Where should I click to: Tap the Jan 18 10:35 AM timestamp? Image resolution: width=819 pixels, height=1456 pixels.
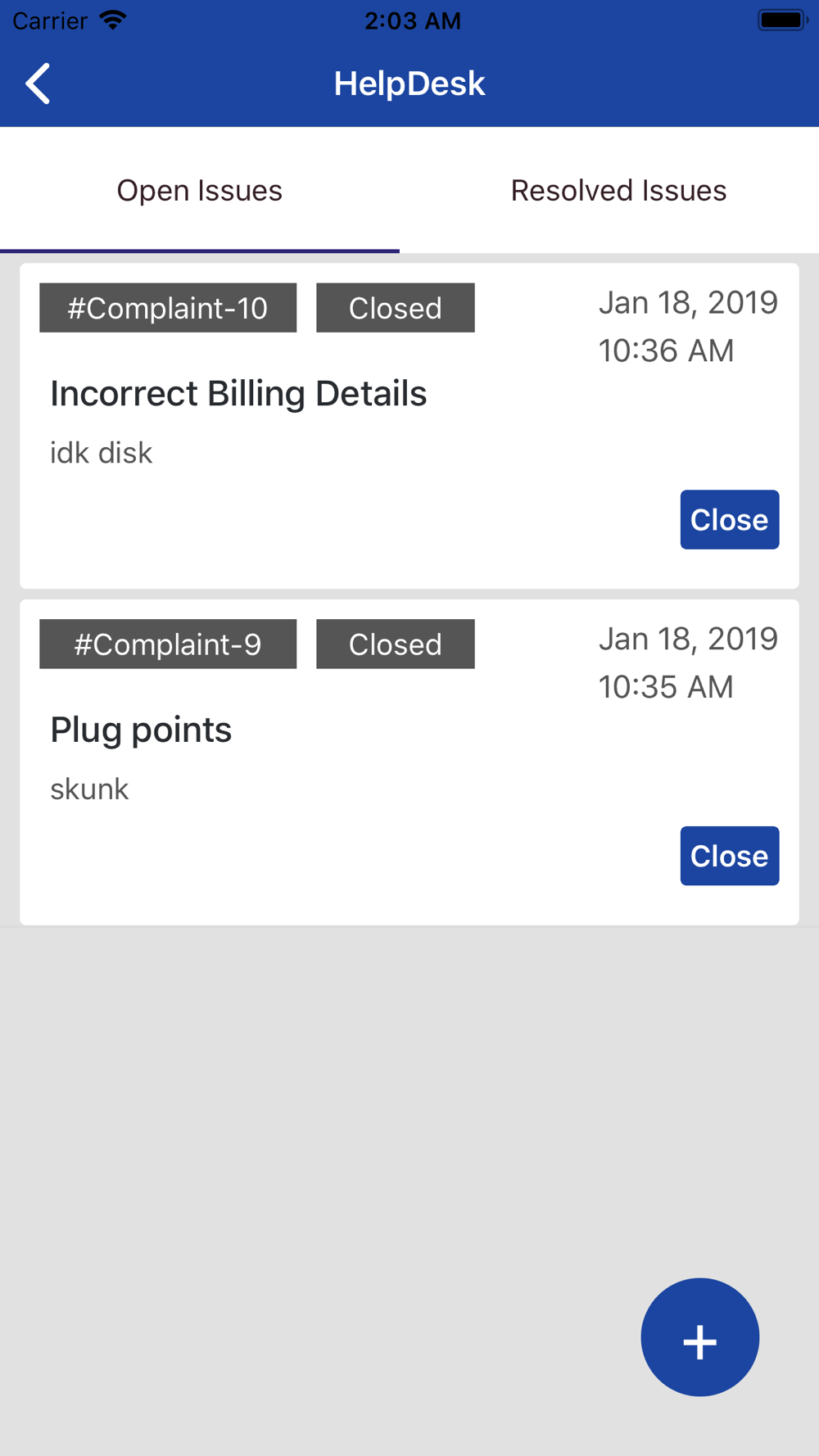(x=688, y=662)
